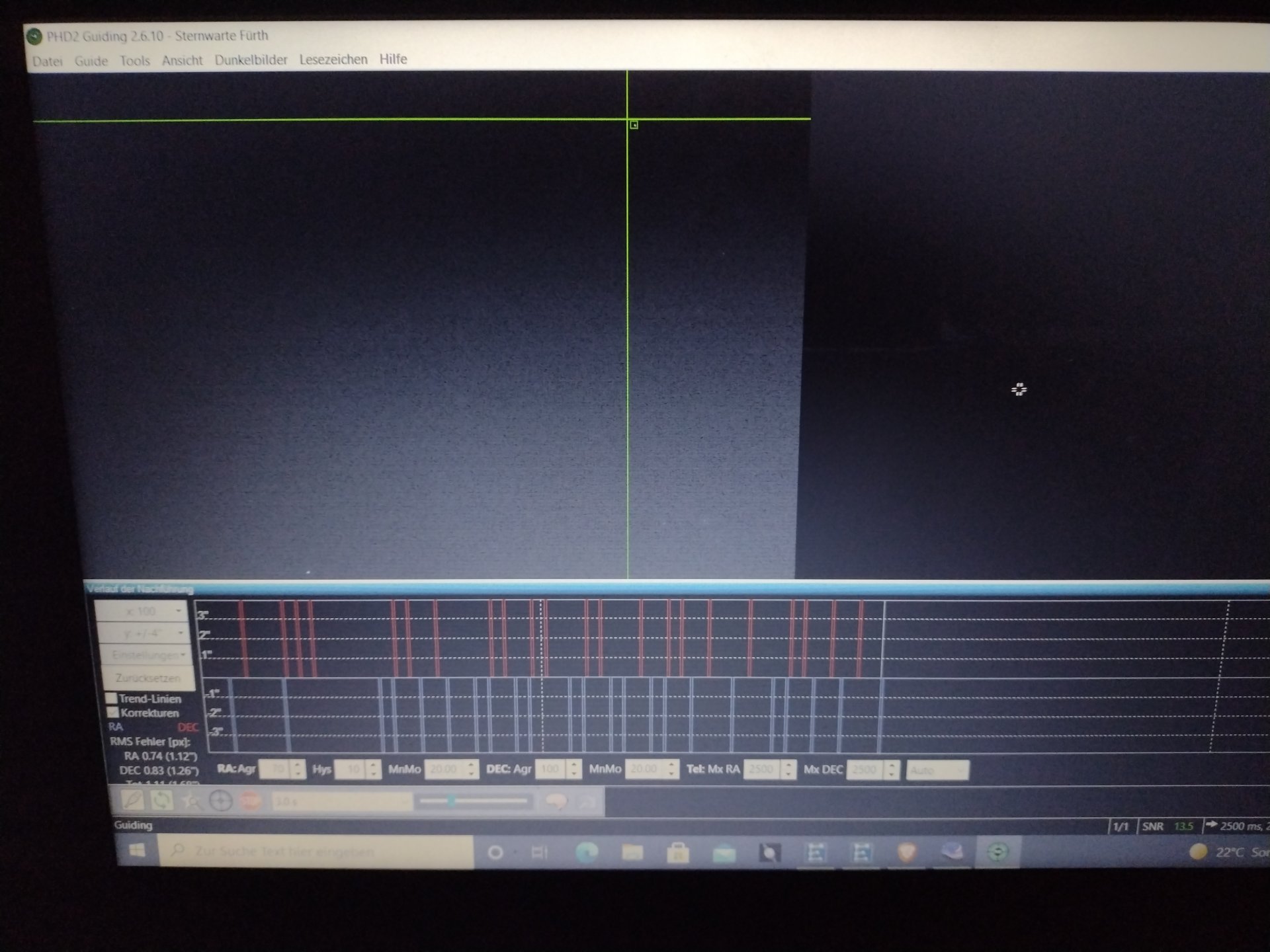Click the Mx RA stepper arrows
Screen dimensions: 1270x952
tap(788, 770)
